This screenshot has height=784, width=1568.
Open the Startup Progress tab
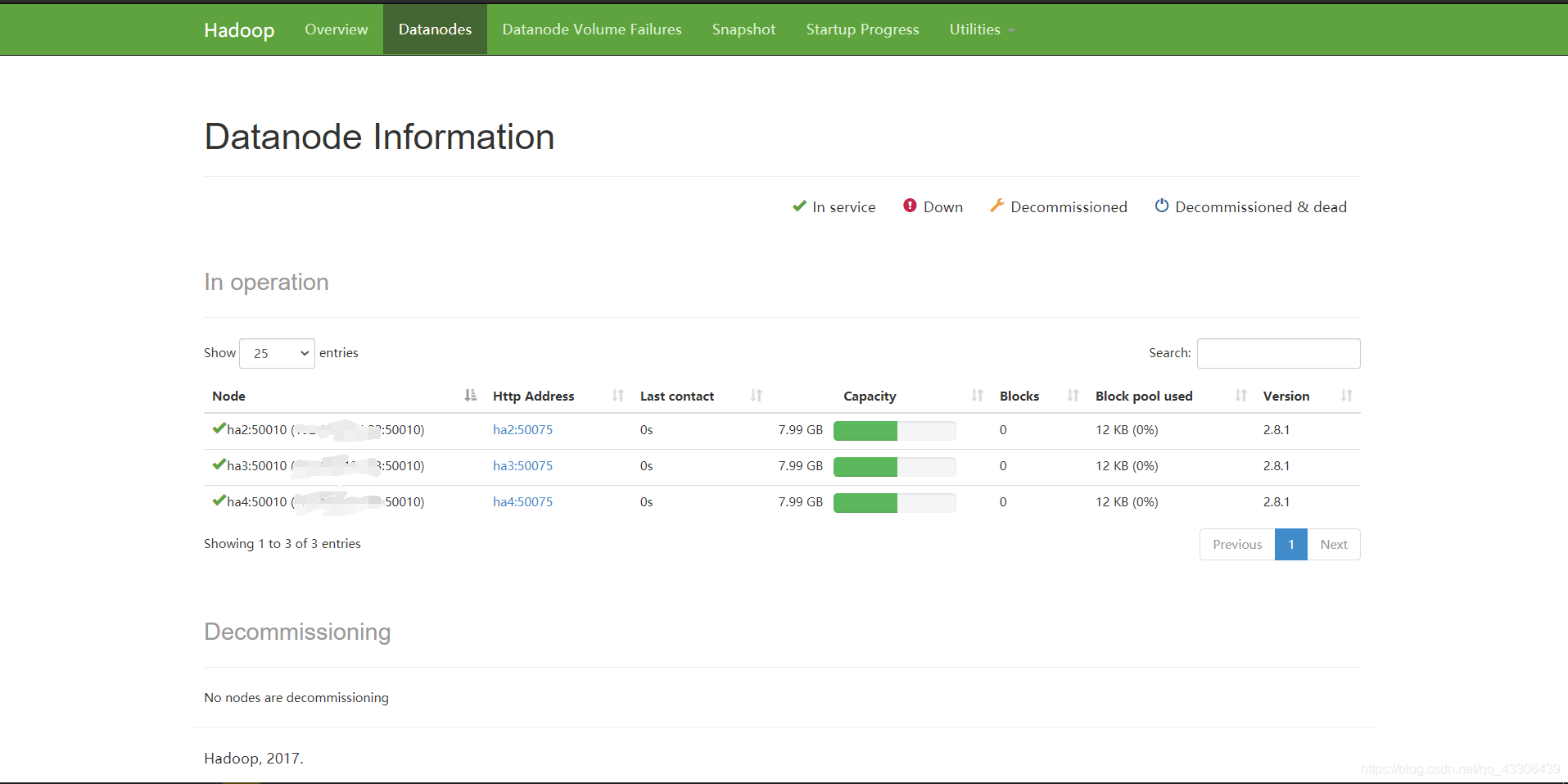862,29
